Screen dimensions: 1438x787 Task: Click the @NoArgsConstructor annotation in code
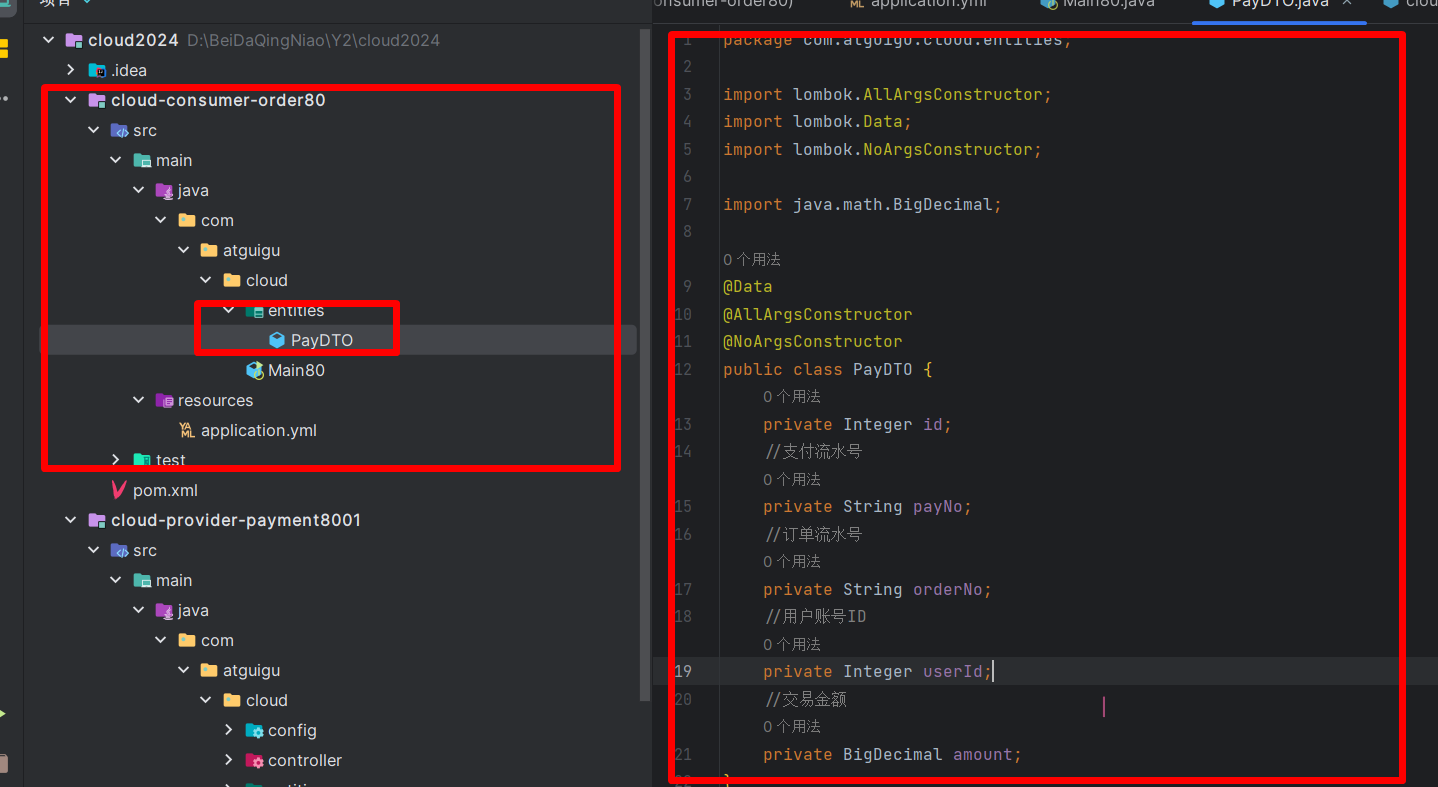pos(813,341)
